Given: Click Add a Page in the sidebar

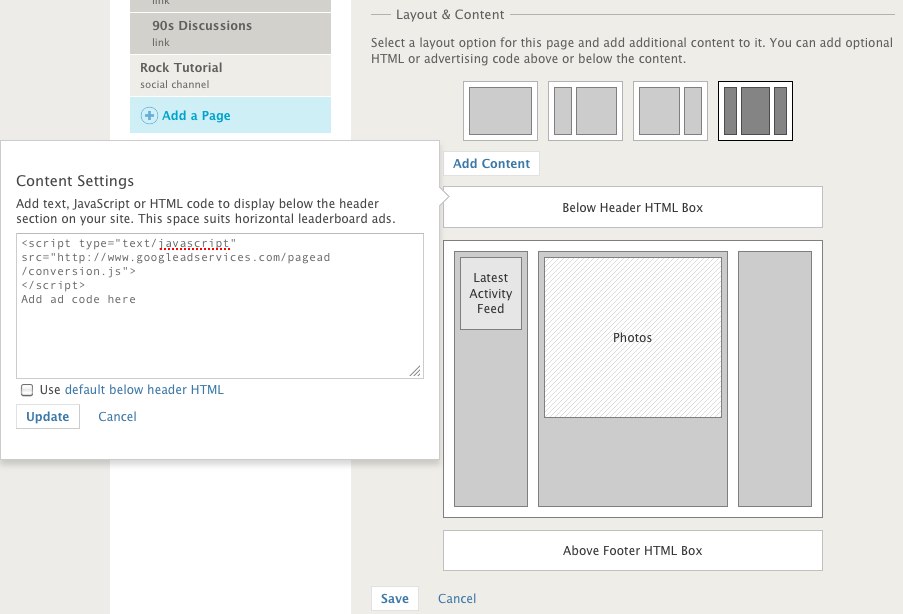Looking at the screenshot, I should click(x=230, y=115).
